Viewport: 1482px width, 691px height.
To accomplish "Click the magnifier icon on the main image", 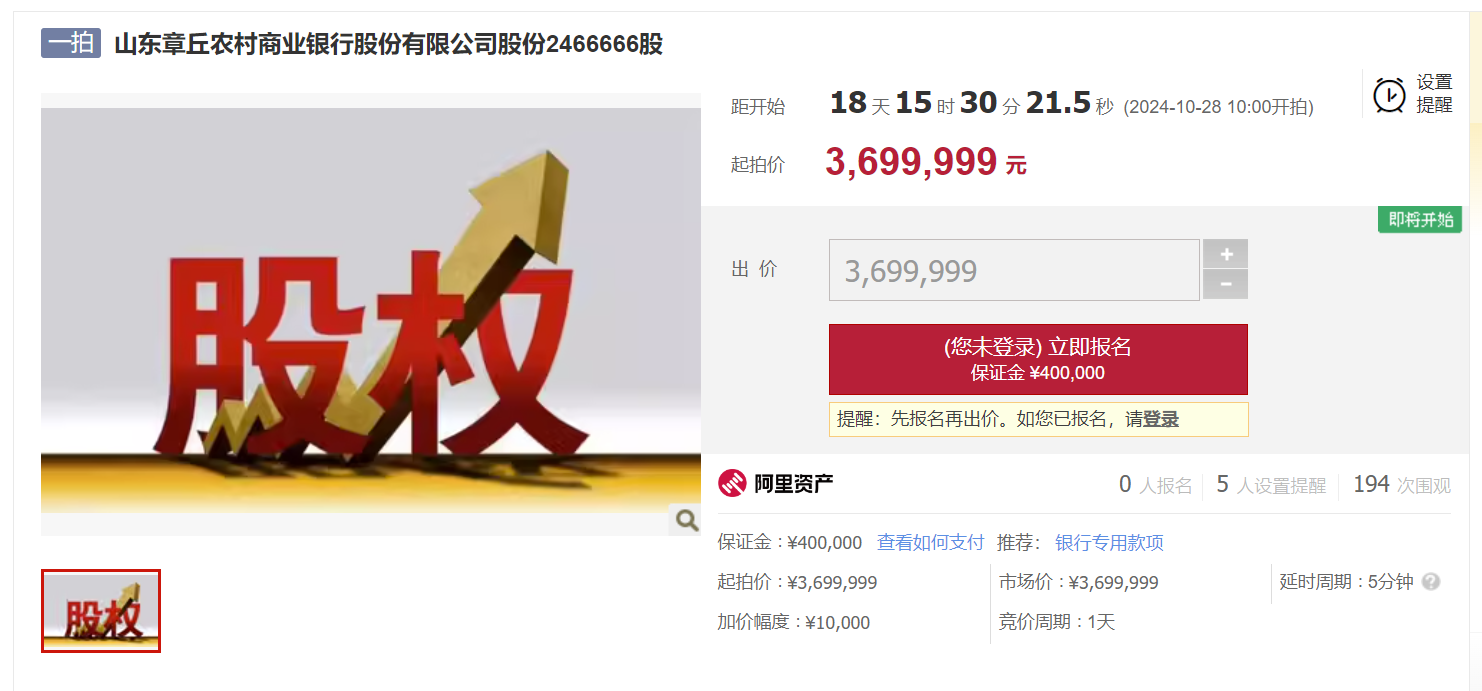I will (x=686, y=520).
